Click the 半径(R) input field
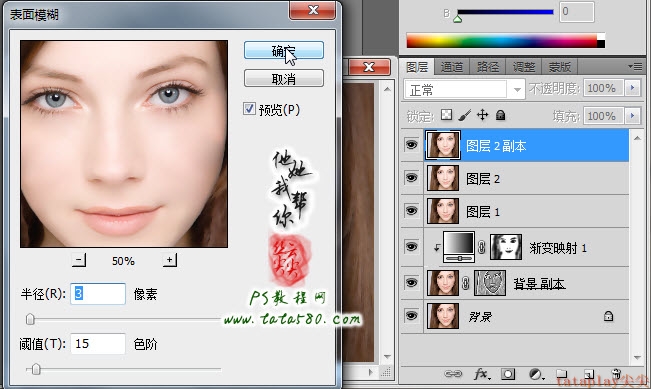The height and width of the screenshot is (389, 651). coord(98,294)
